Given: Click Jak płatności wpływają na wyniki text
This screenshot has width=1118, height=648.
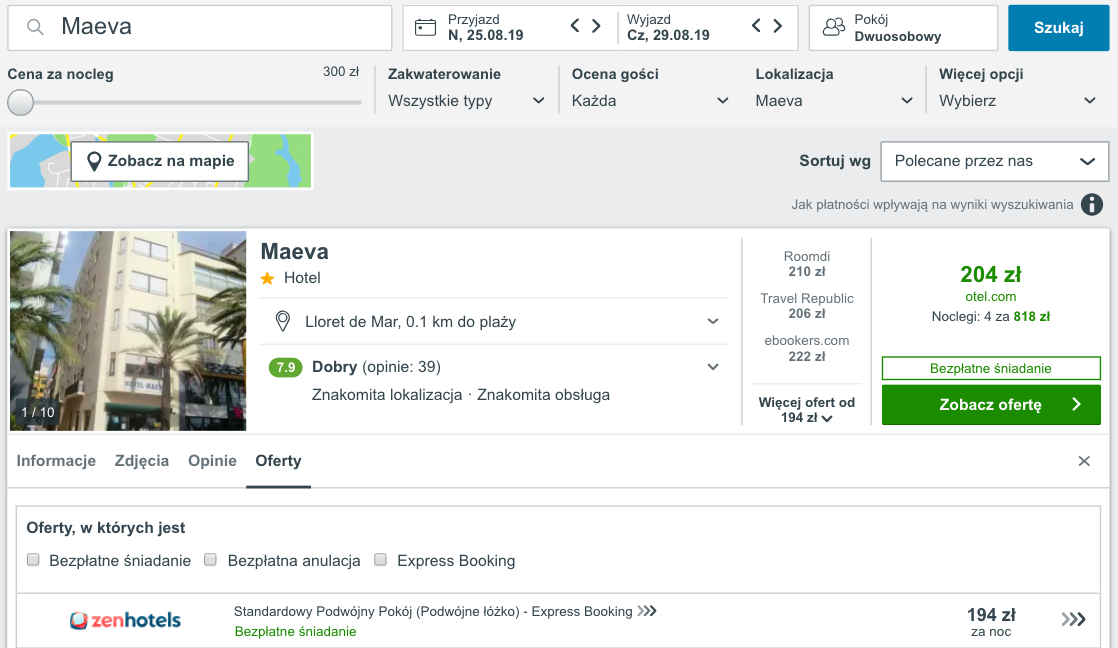Looking at the screenshot, I should [x=932, y=205].
